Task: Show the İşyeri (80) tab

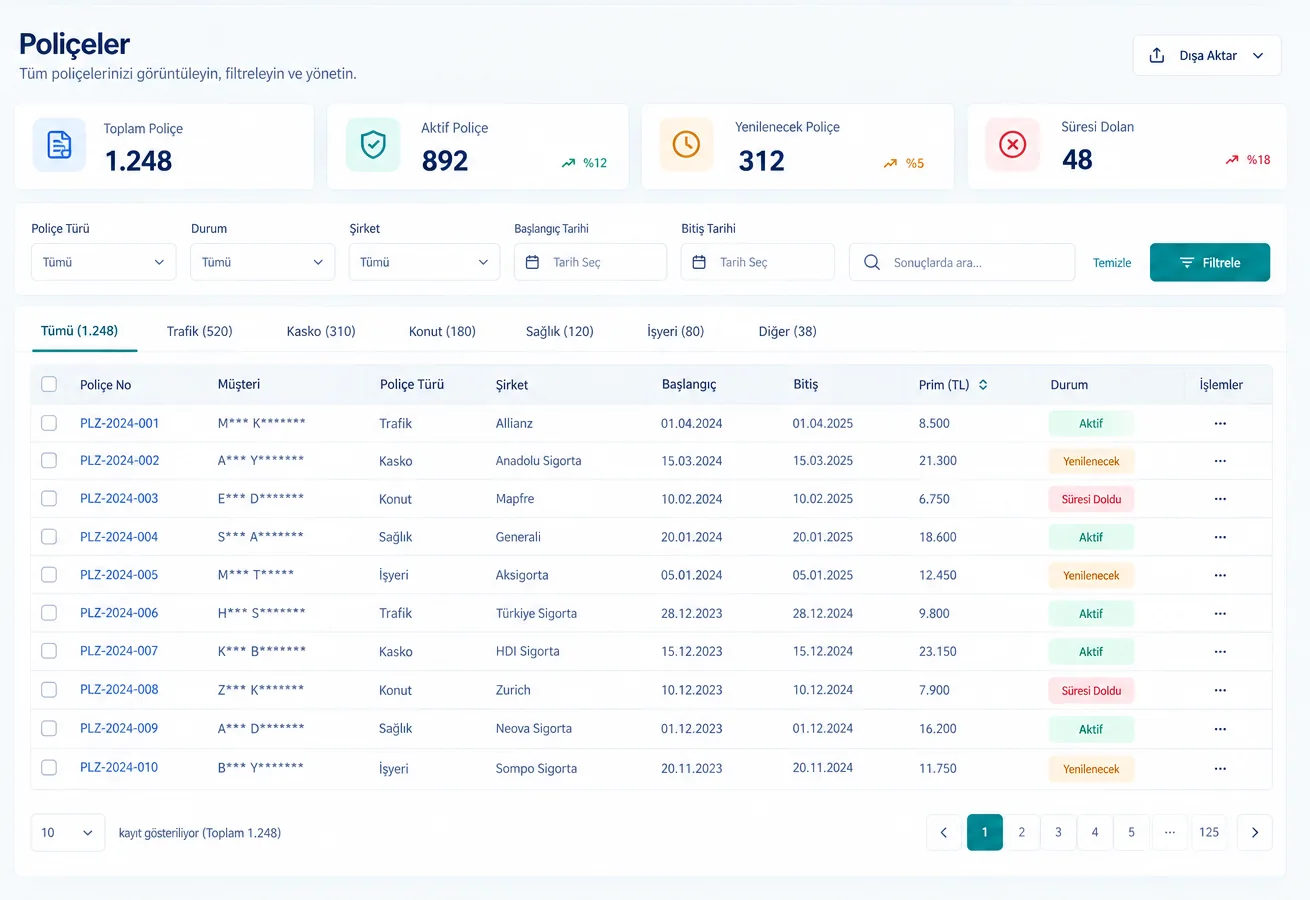Action: tap(676, 331)
